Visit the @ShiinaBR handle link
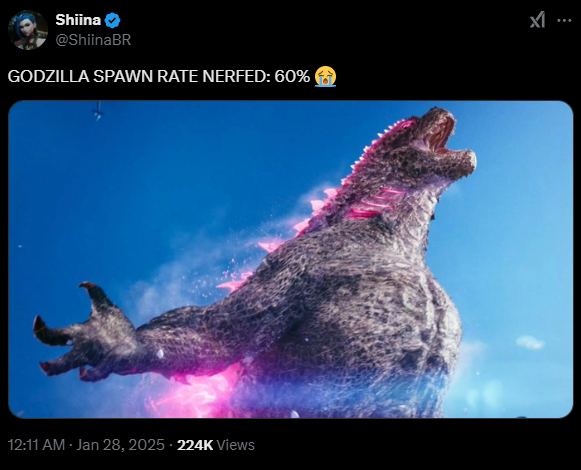Screen dimensions: 581x470 pos(93,40)
